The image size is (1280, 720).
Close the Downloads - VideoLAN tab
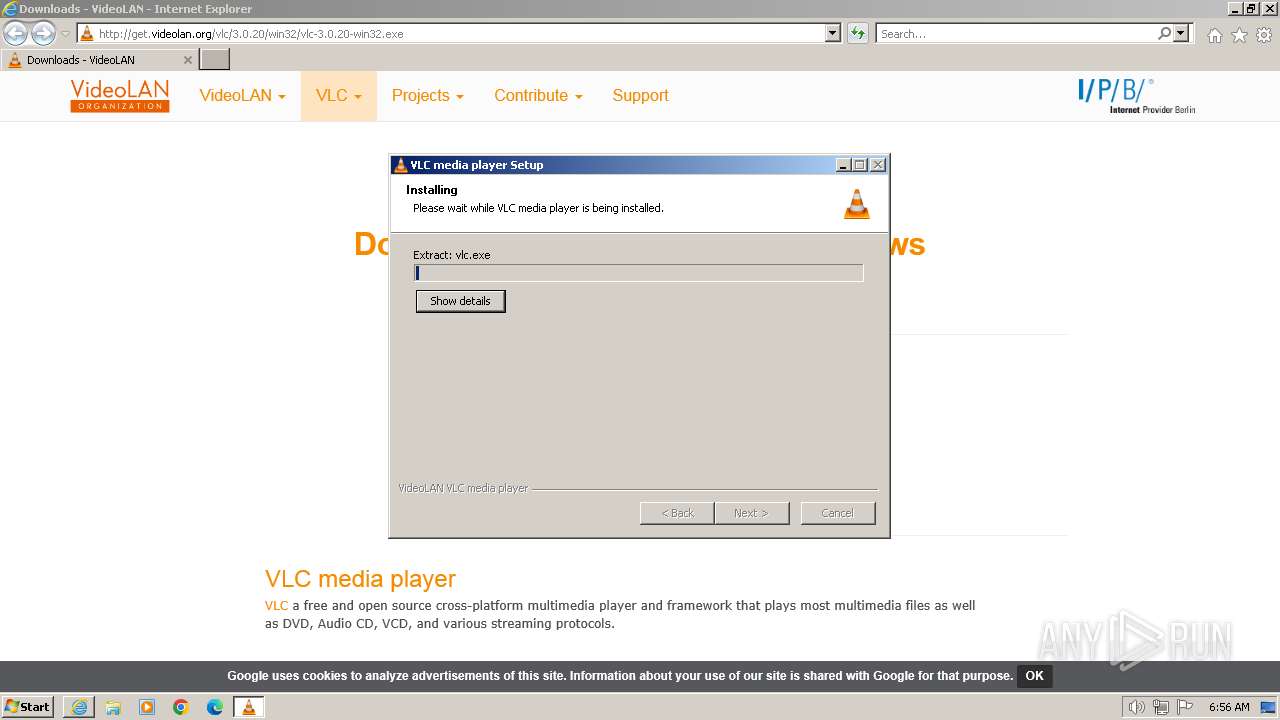[187, 60]
